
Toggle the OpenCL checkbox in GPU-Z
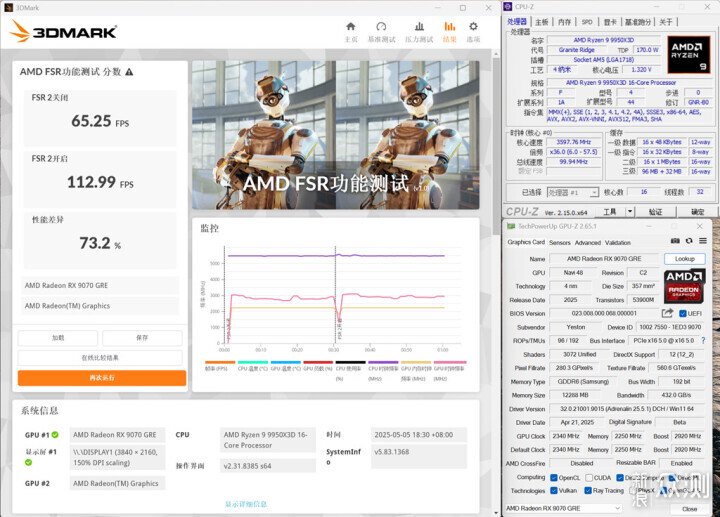554,478
